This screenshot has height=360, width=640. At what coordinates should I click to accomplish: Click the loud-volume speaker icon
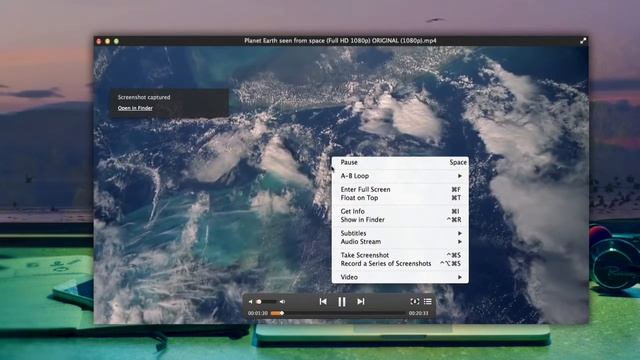click(282, 302)
